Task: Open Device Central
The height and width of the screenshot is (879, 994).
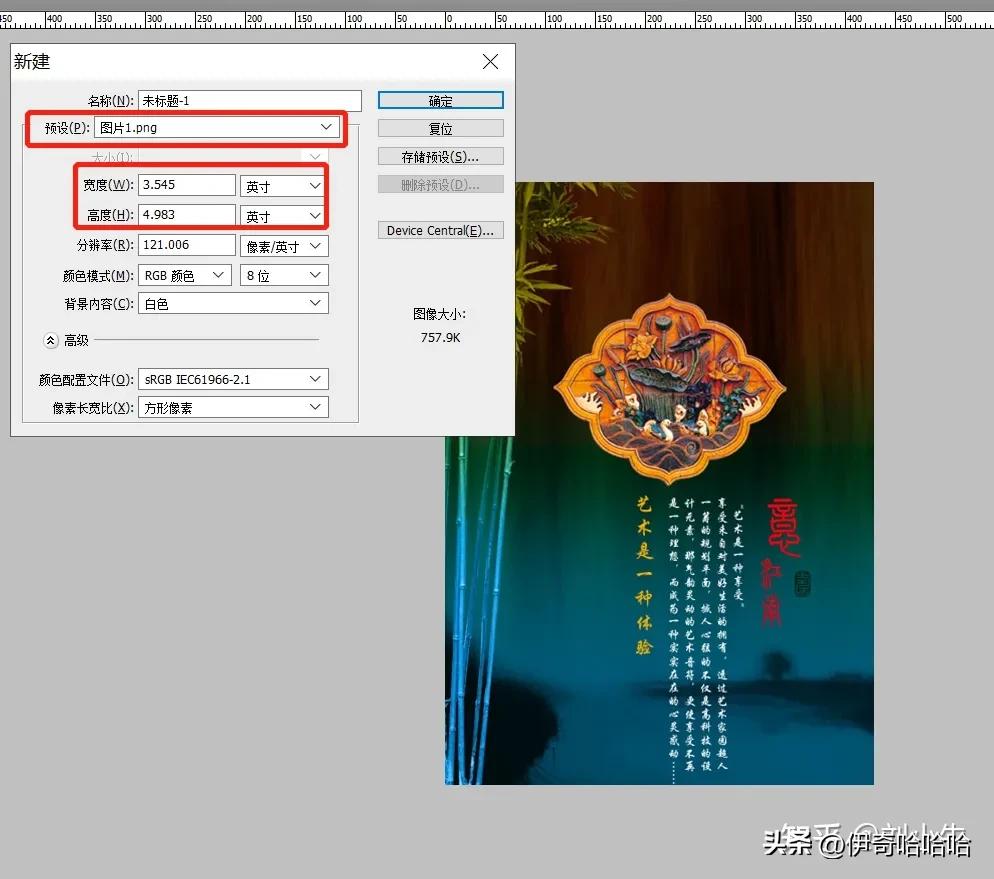Action: click(x=440, y=229)
